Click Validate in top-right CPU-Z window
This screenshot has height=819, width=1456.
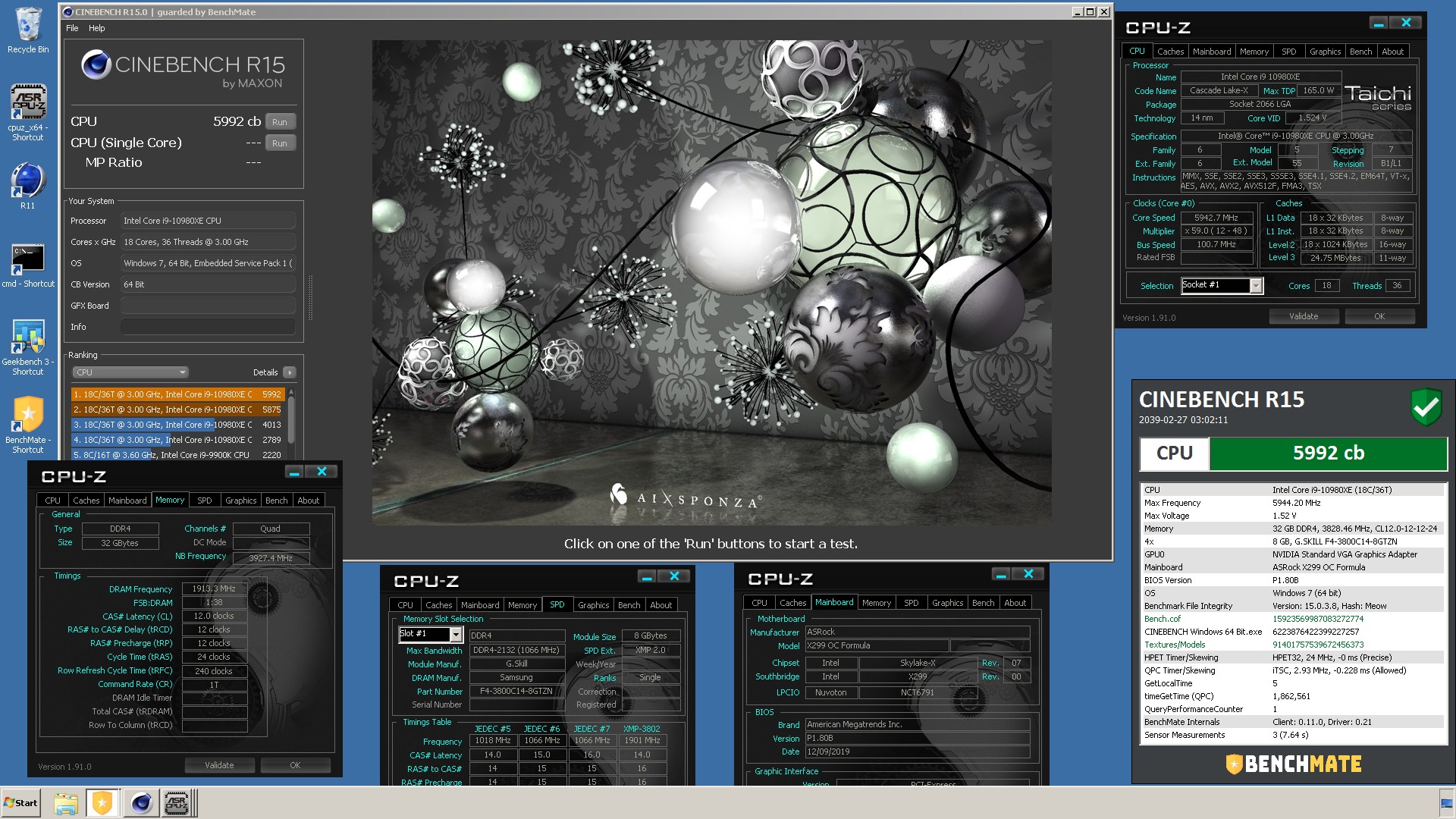tap(1304, 316)
